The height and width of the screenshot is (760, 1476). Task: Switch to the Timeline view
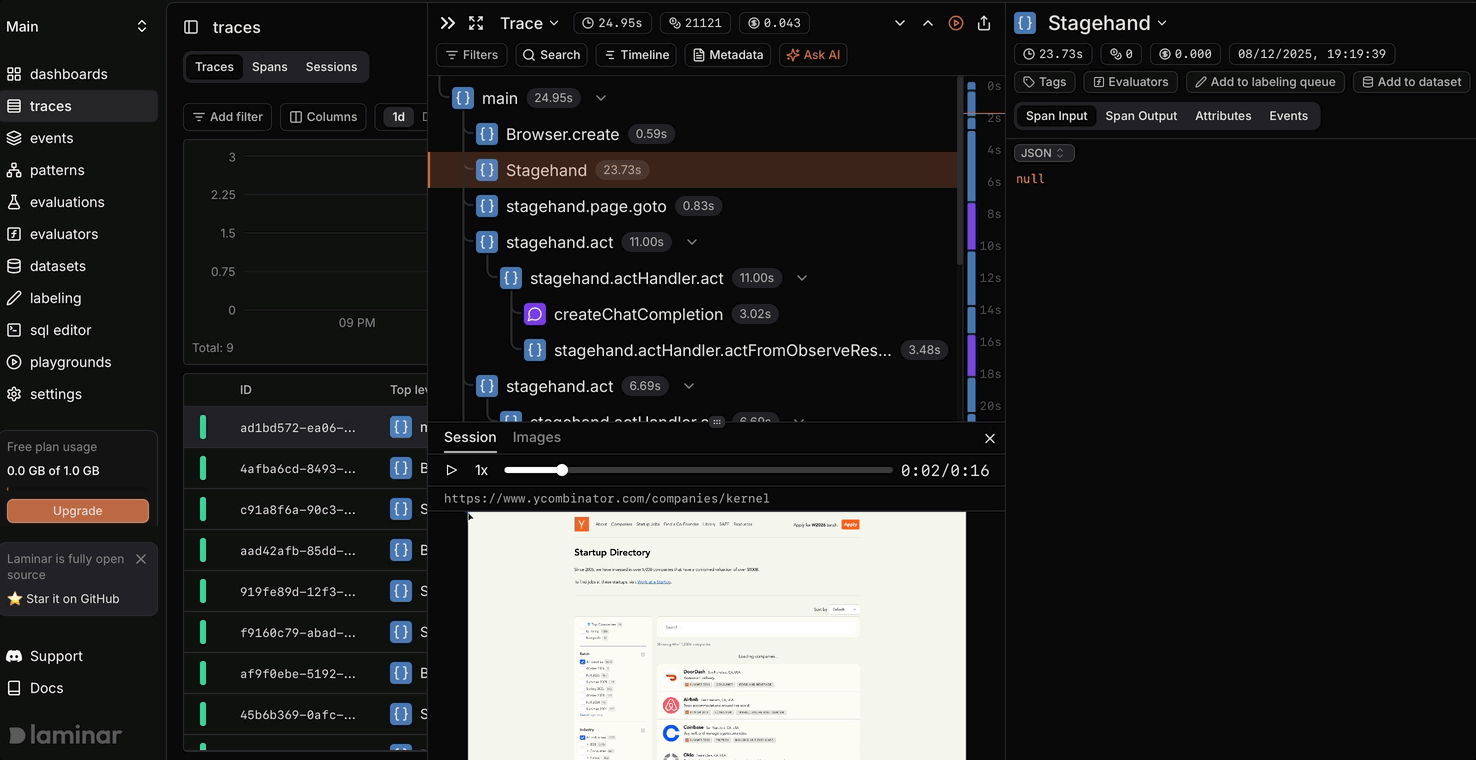(x=636, y=55)
